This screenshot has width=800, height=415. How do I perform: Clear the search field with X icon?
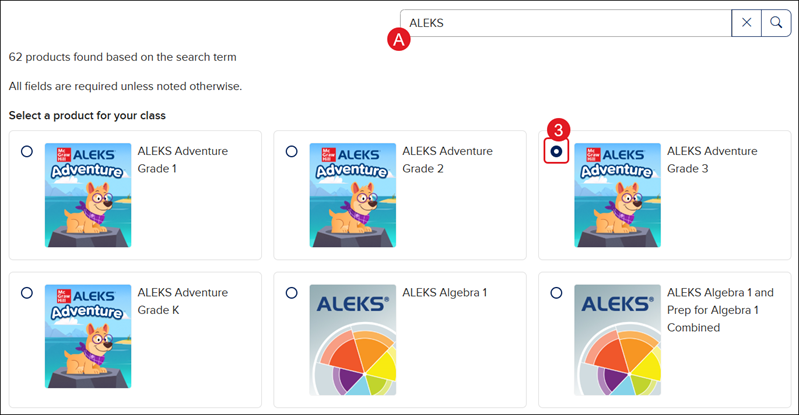747,23
